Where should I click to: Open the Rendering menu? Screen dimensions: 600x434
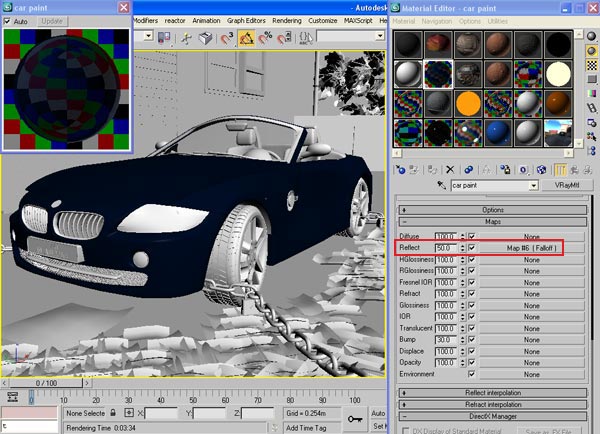[x=285, y=20]
